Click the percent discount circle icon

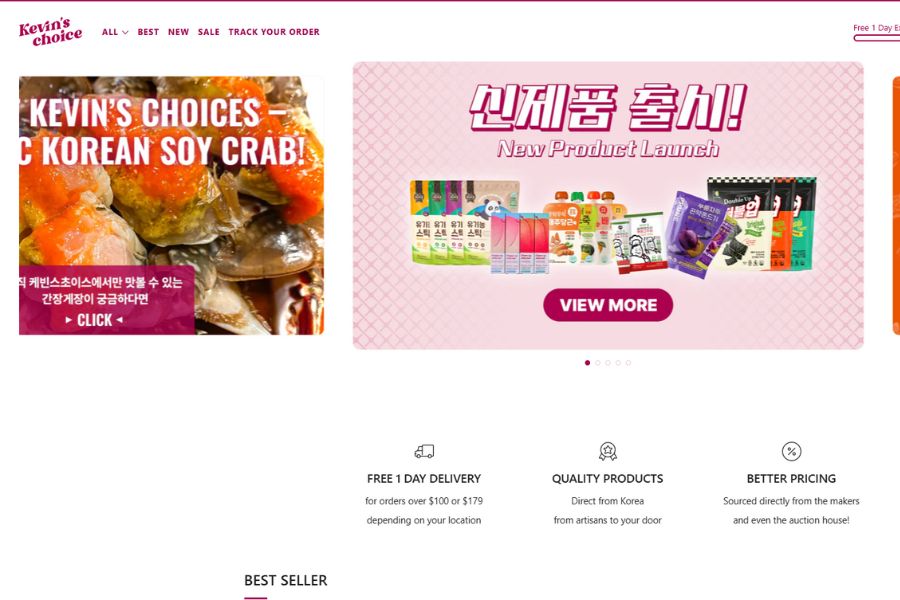coord(792,451)
